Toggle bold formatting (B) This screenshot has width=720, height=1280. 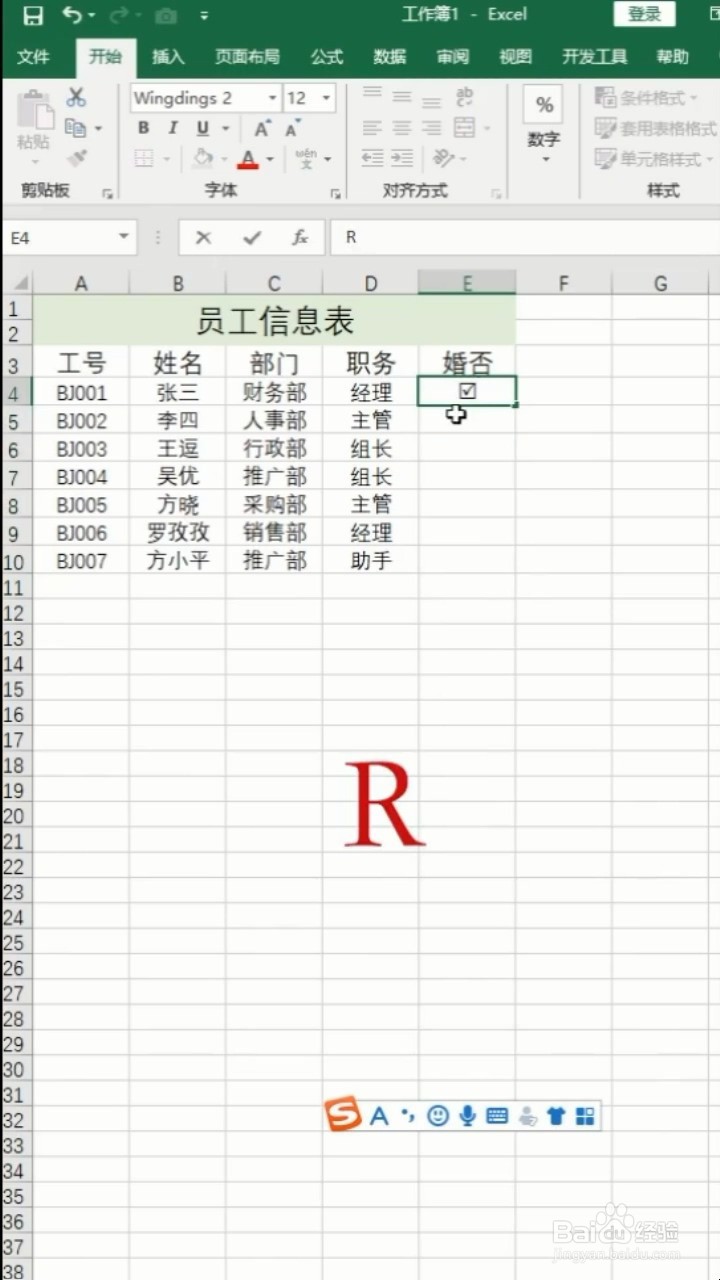[143, 128]
